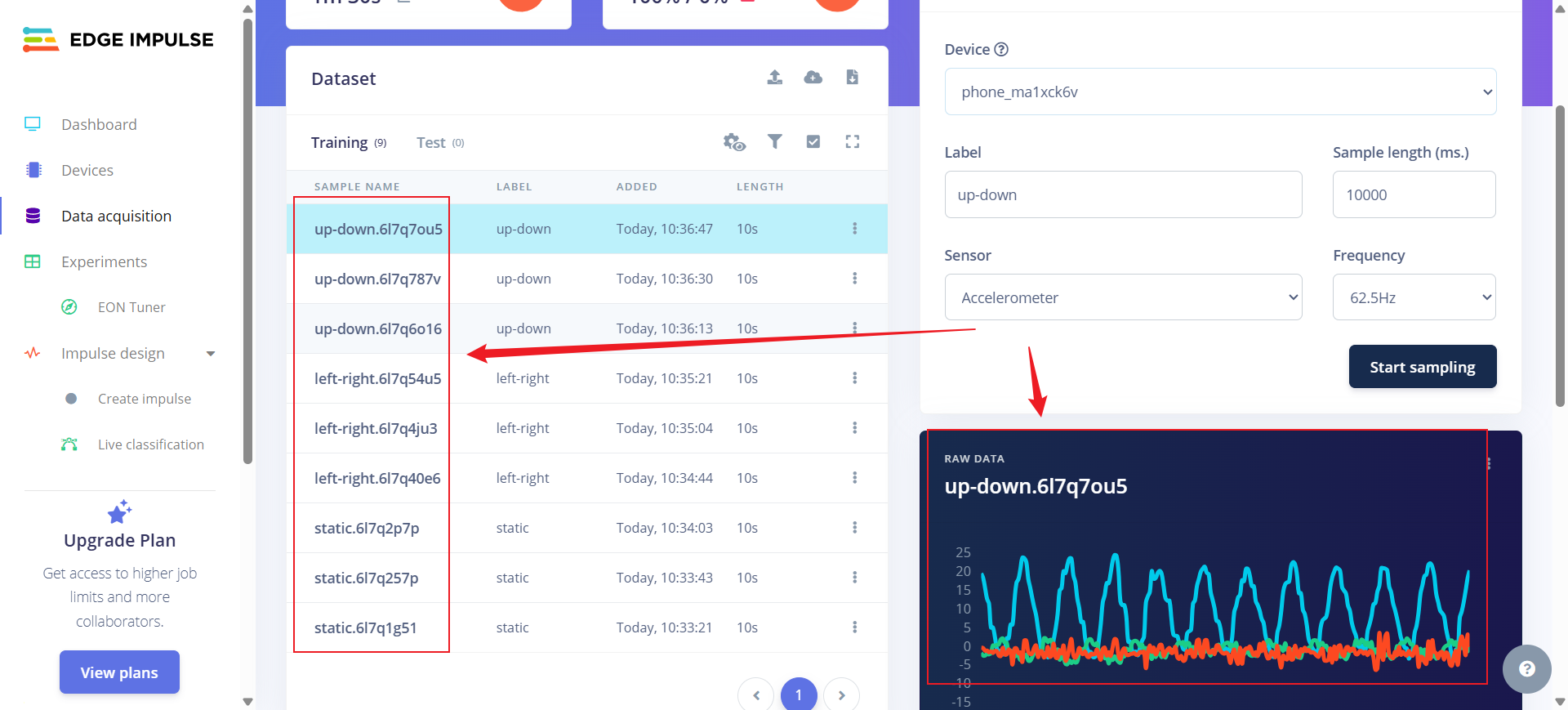Open the Device dropdown phone_ma1xck6v
Viewport: 1568px width, 710px height.
tap(1220, 92)
